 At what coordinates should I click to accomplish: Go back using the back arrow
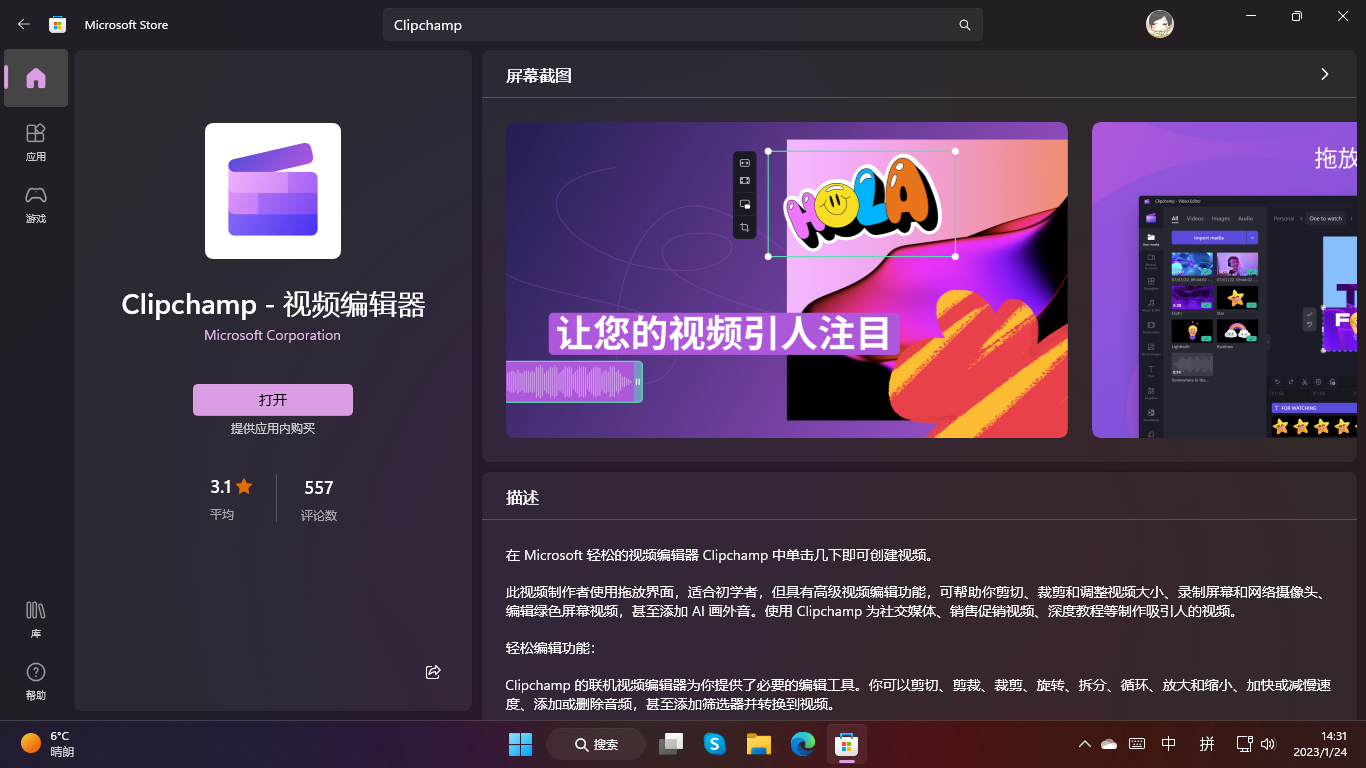click(24, 24)
